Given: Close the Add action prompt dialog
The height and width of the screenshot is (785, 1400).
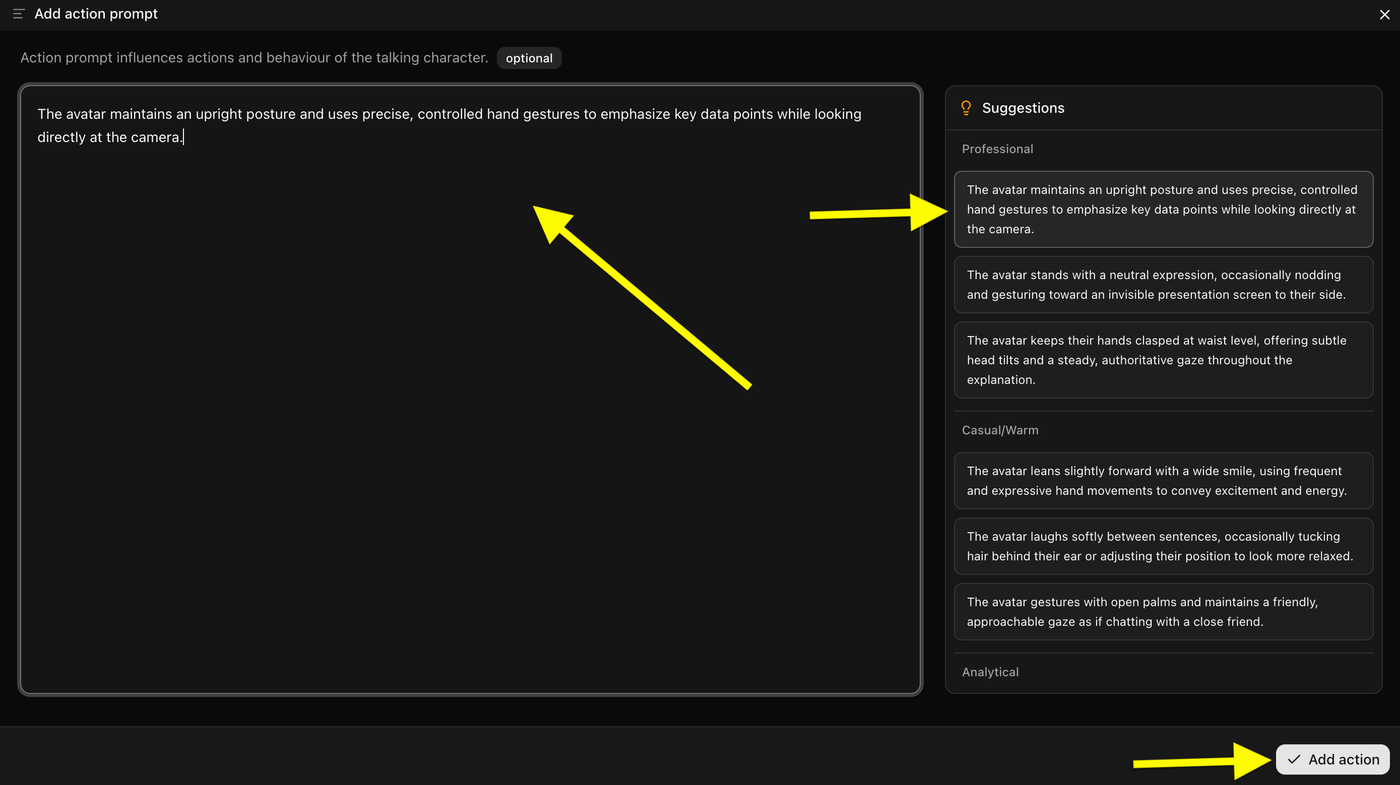Looking at the screenshot, I should (1384, 14).
